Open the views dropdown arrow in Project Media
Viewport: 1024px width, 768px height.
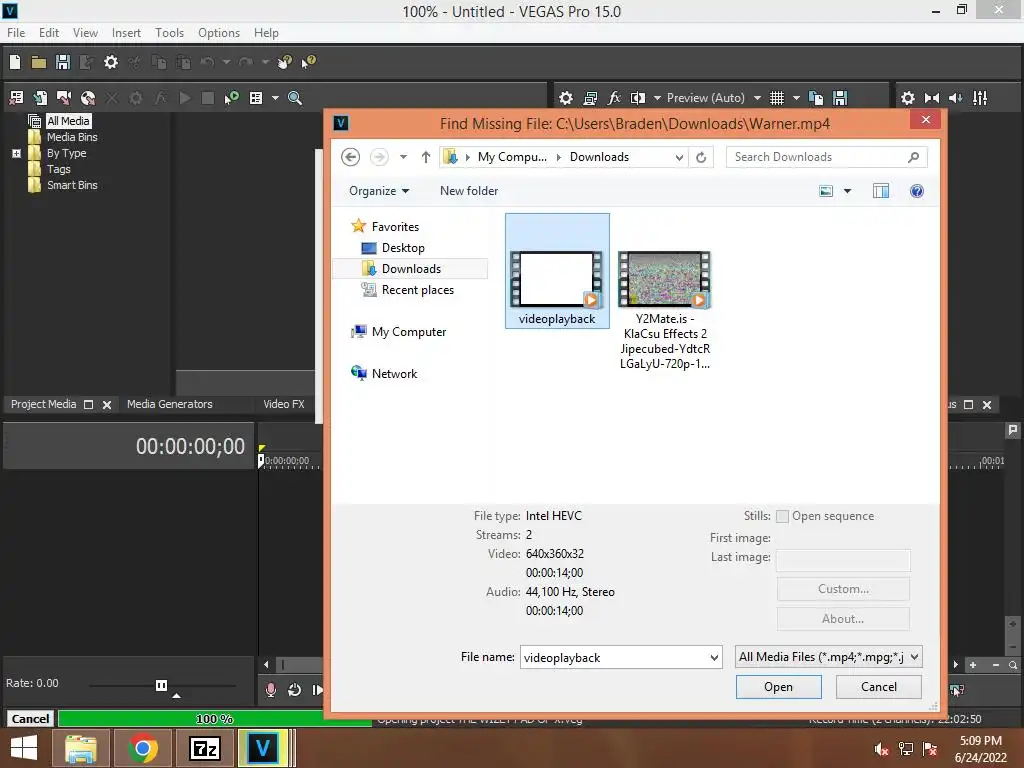click(275, 98)
